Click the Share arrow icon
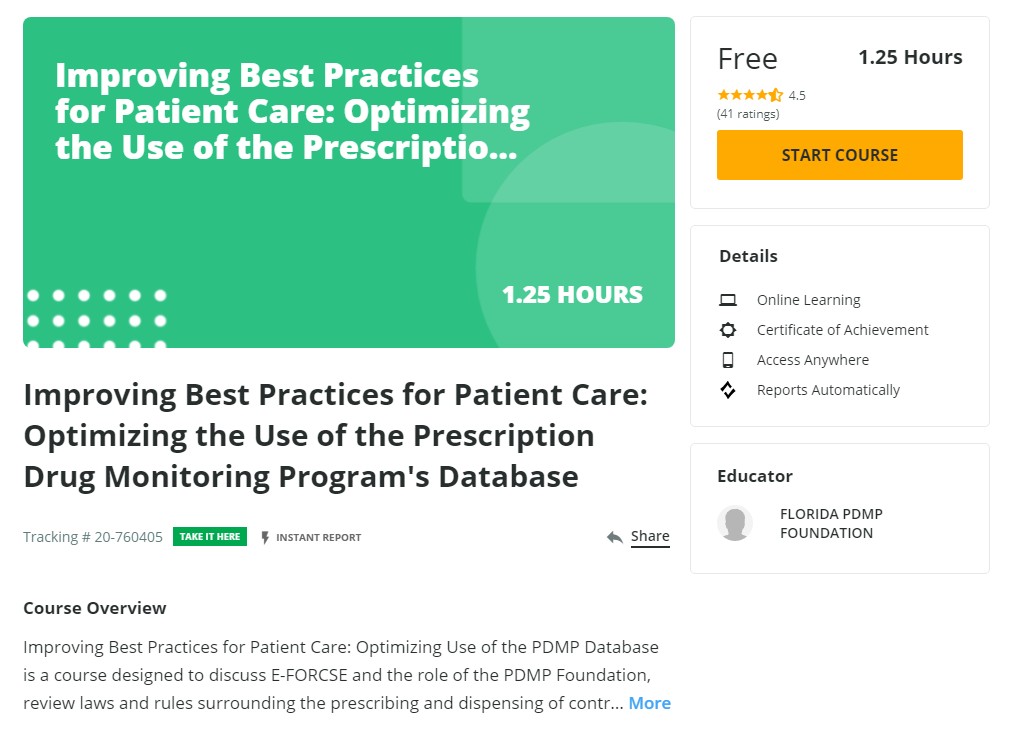The width and height of the screenshot is (1011, 734). pos(615,537)
